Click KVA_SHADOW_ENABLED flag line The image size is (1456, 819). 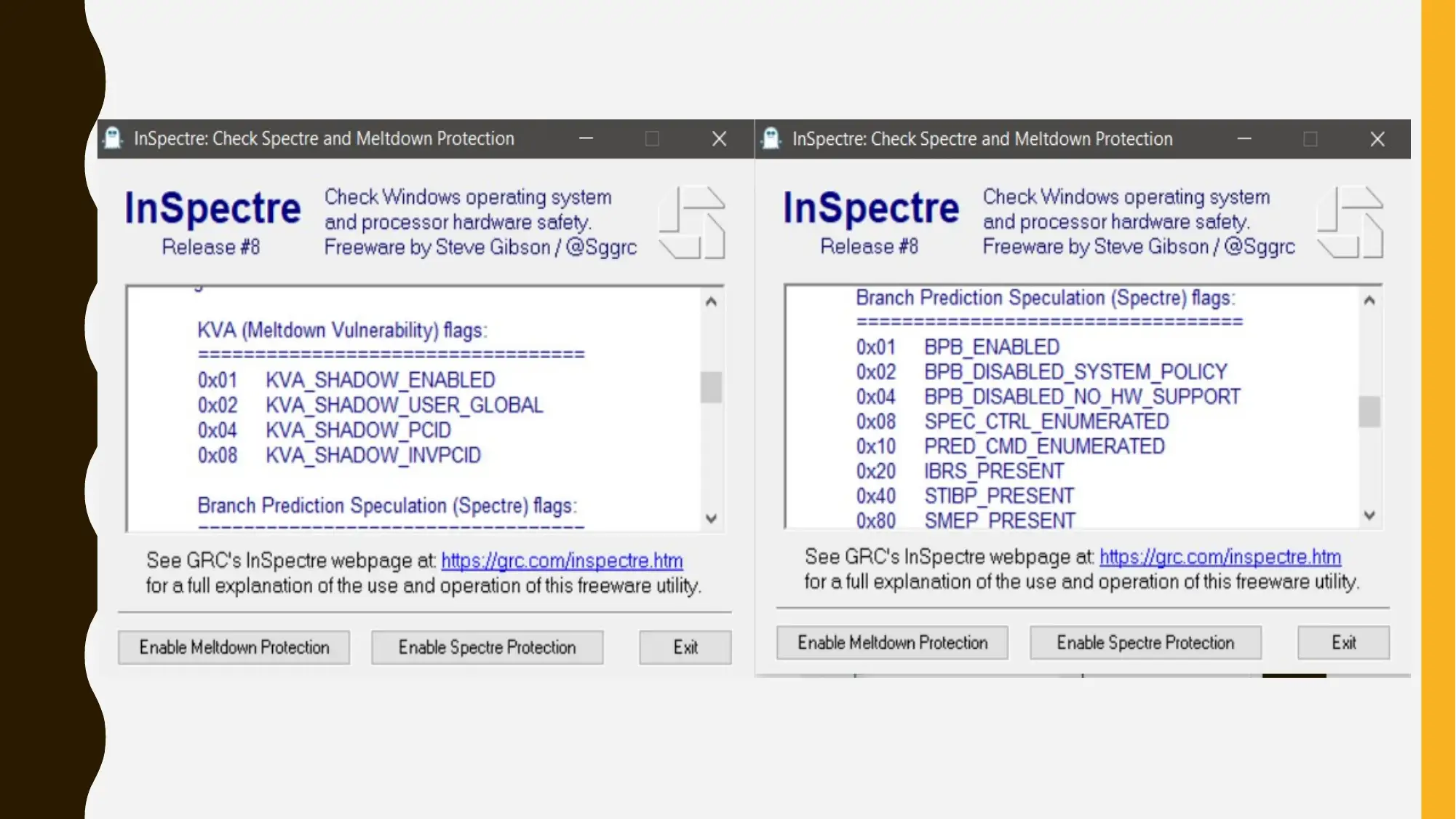coord(346,380)
